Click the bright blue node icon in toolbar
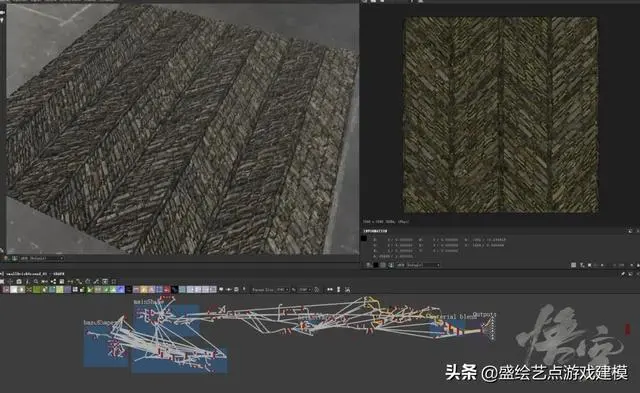The width and height of the screenshot is (640, 393). 120,290
